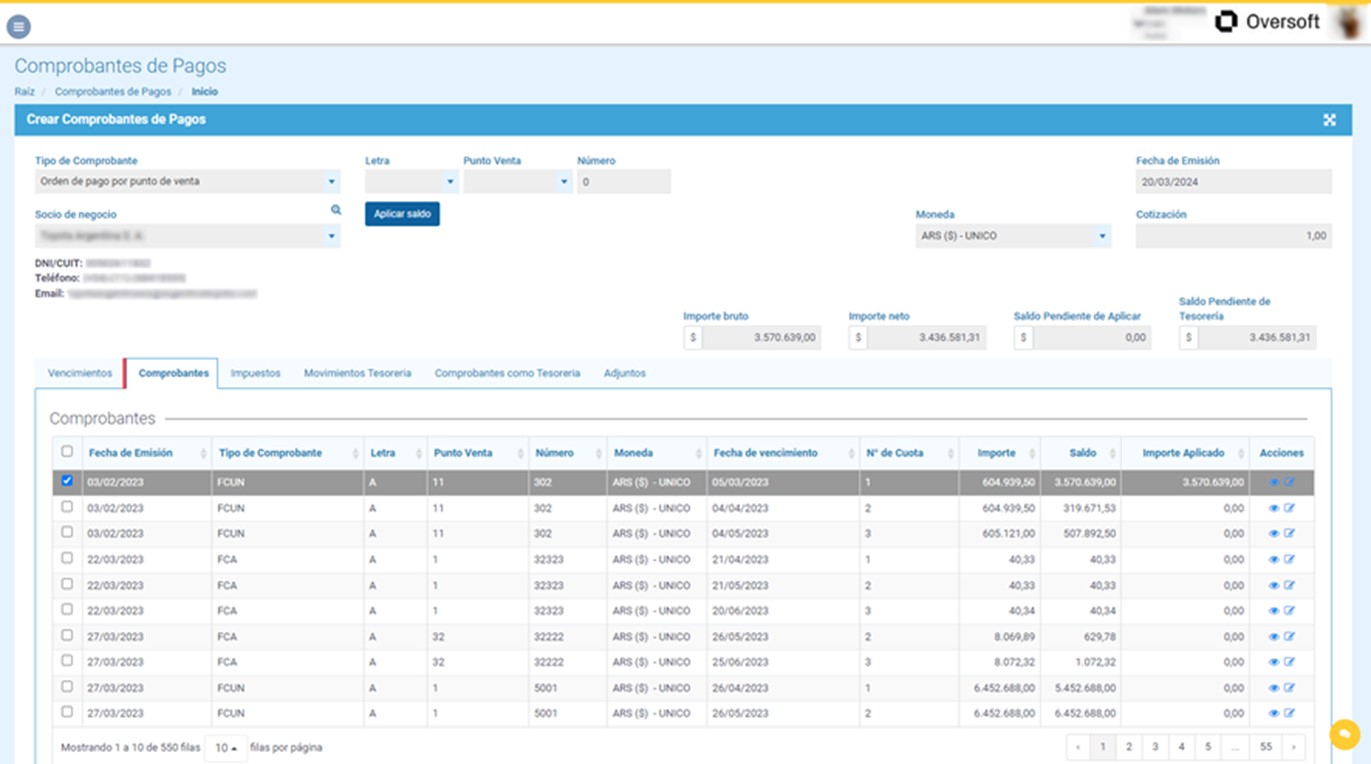1371x764 pixels.
Task: Open the Tipo de Comprobante dropdown
Action: (x=187, y=182)
